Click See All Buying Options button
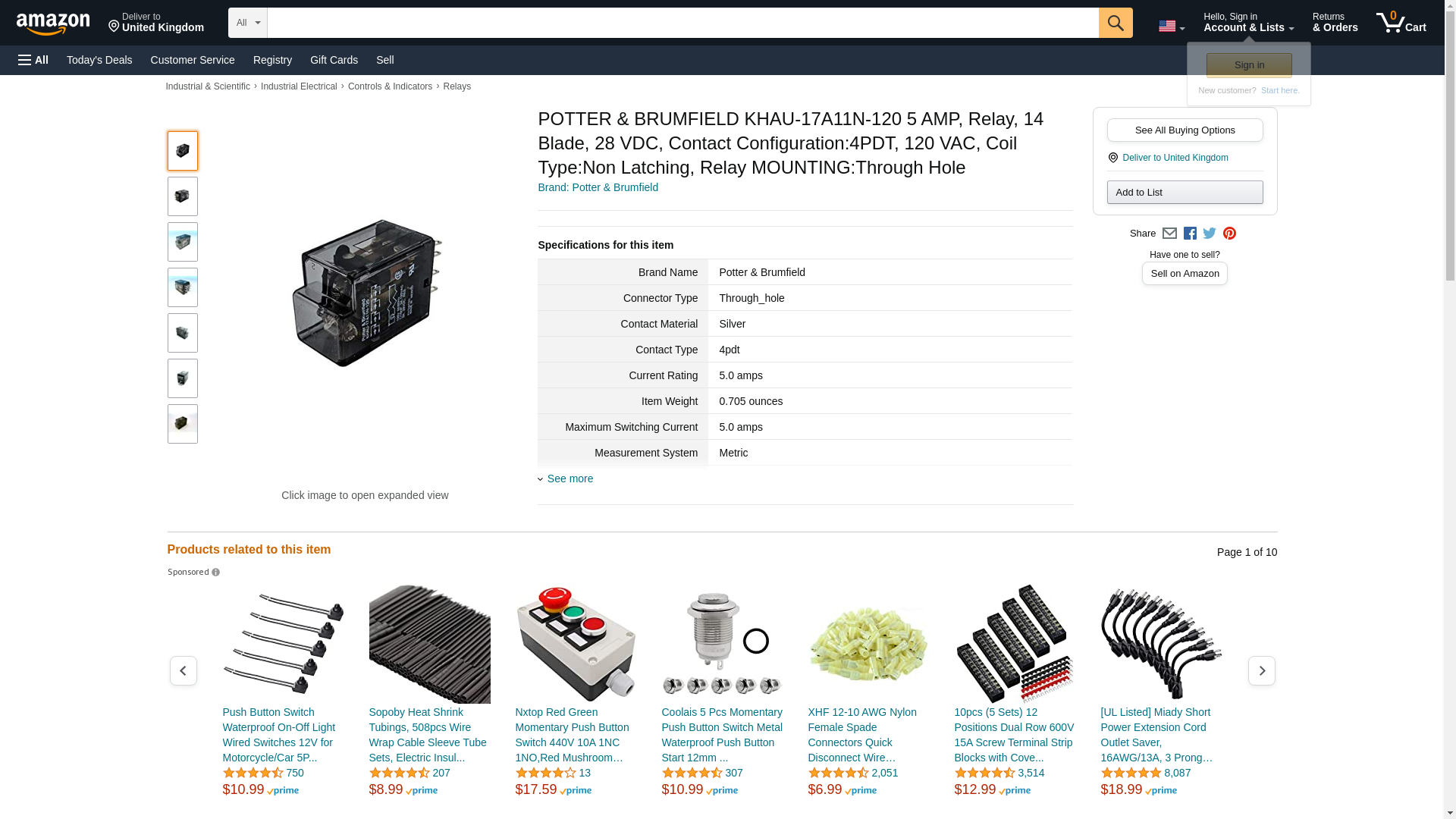The image size is (1456, 819). coord(1185,130)
